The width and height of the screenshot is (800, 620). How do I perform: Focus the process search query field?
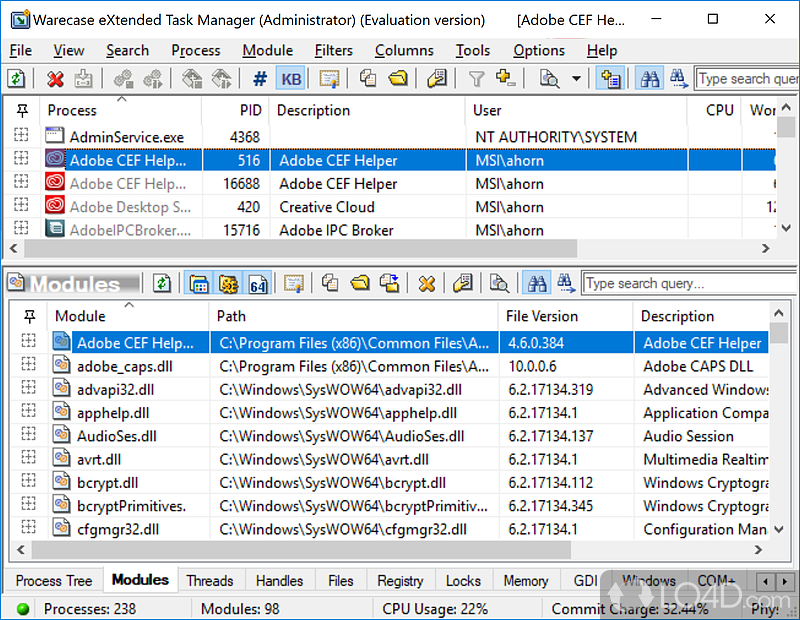pyautogui.click(x=747, y=79)
